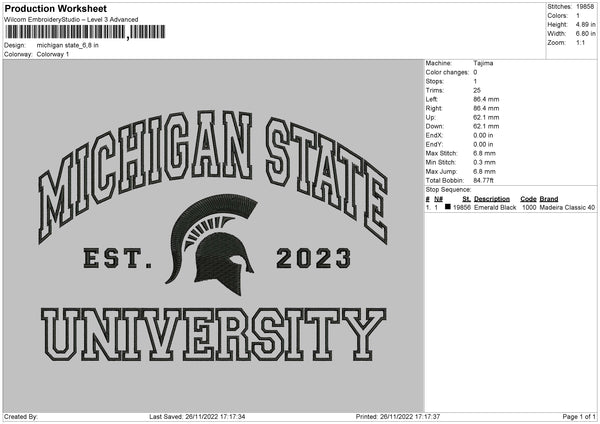Click design name 'michigan state_6,8 in'
Image resolution: width=600 pixels, height=424 pixels.
coord(67,45)
